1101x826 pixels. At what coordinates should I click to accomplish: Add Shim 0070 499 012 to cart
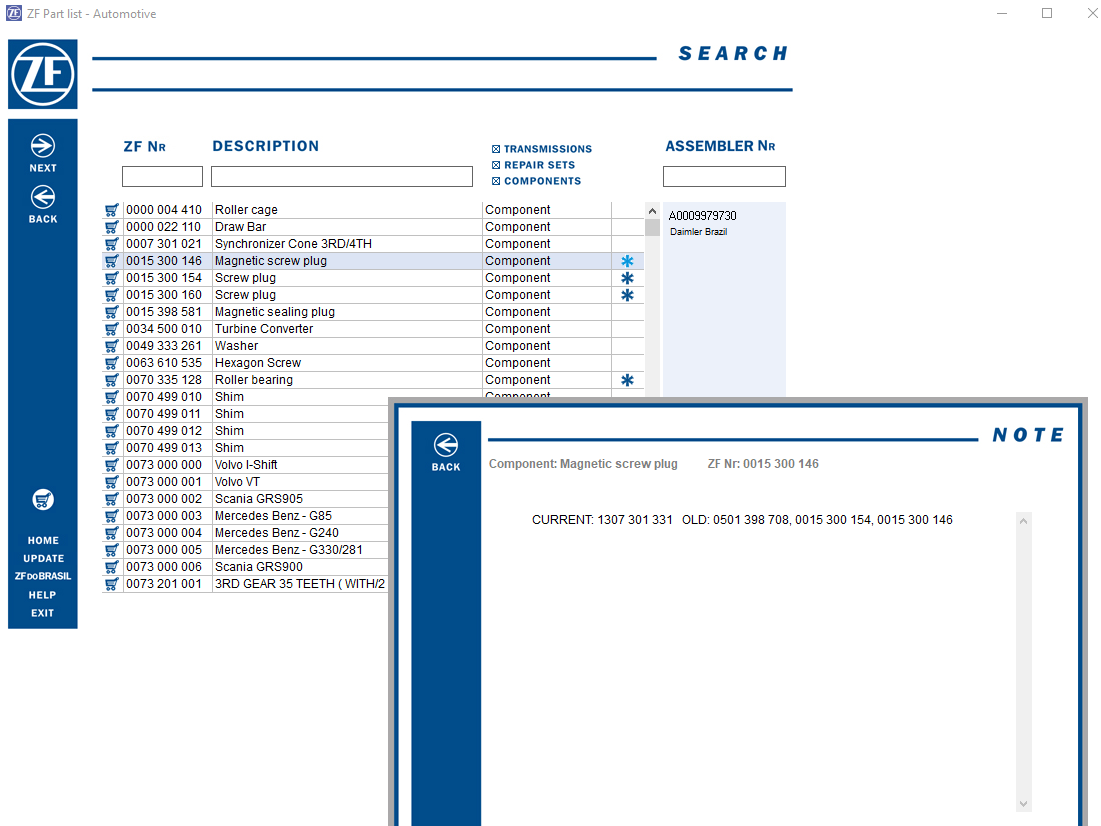point(112,431)
